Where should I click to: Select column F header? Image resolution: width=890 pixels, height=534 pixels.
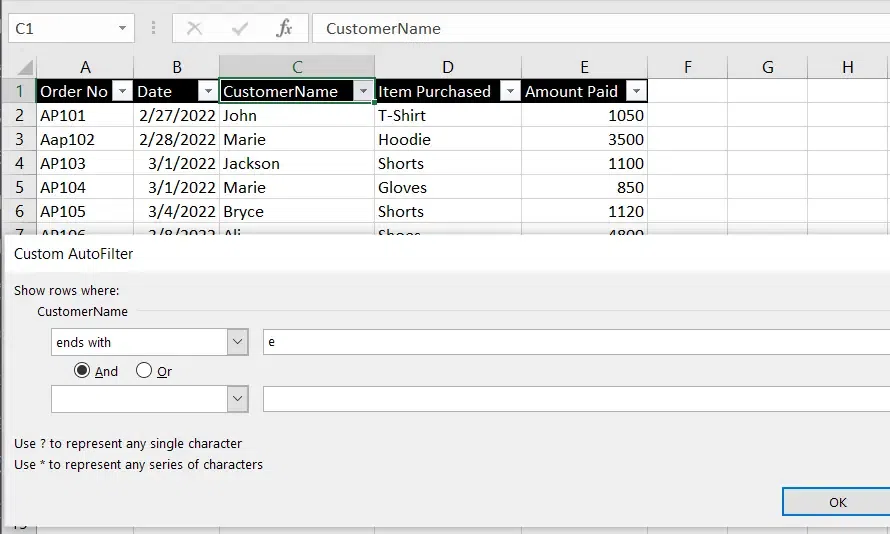(x=687, y=68)
